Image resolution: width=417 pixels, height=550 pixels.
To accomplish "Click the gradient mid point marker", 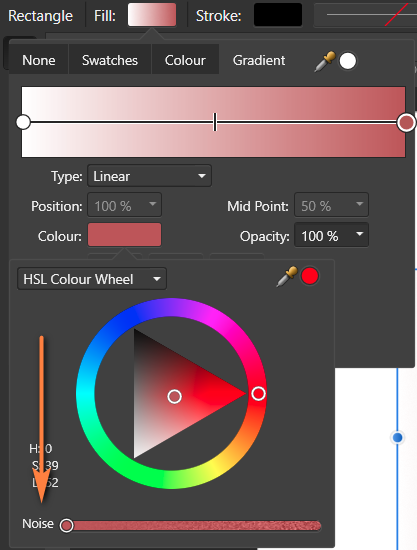I will 215,122.
